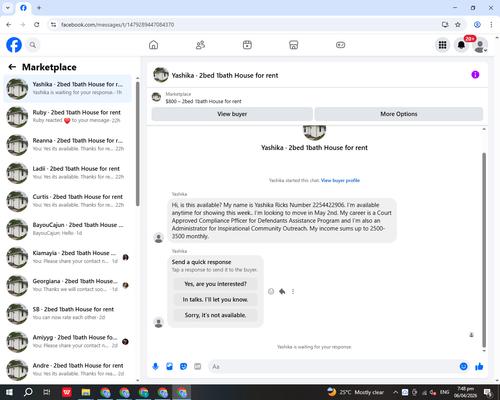
Task: Send a thumbs-up like
Action: click(x=479, y=367)
